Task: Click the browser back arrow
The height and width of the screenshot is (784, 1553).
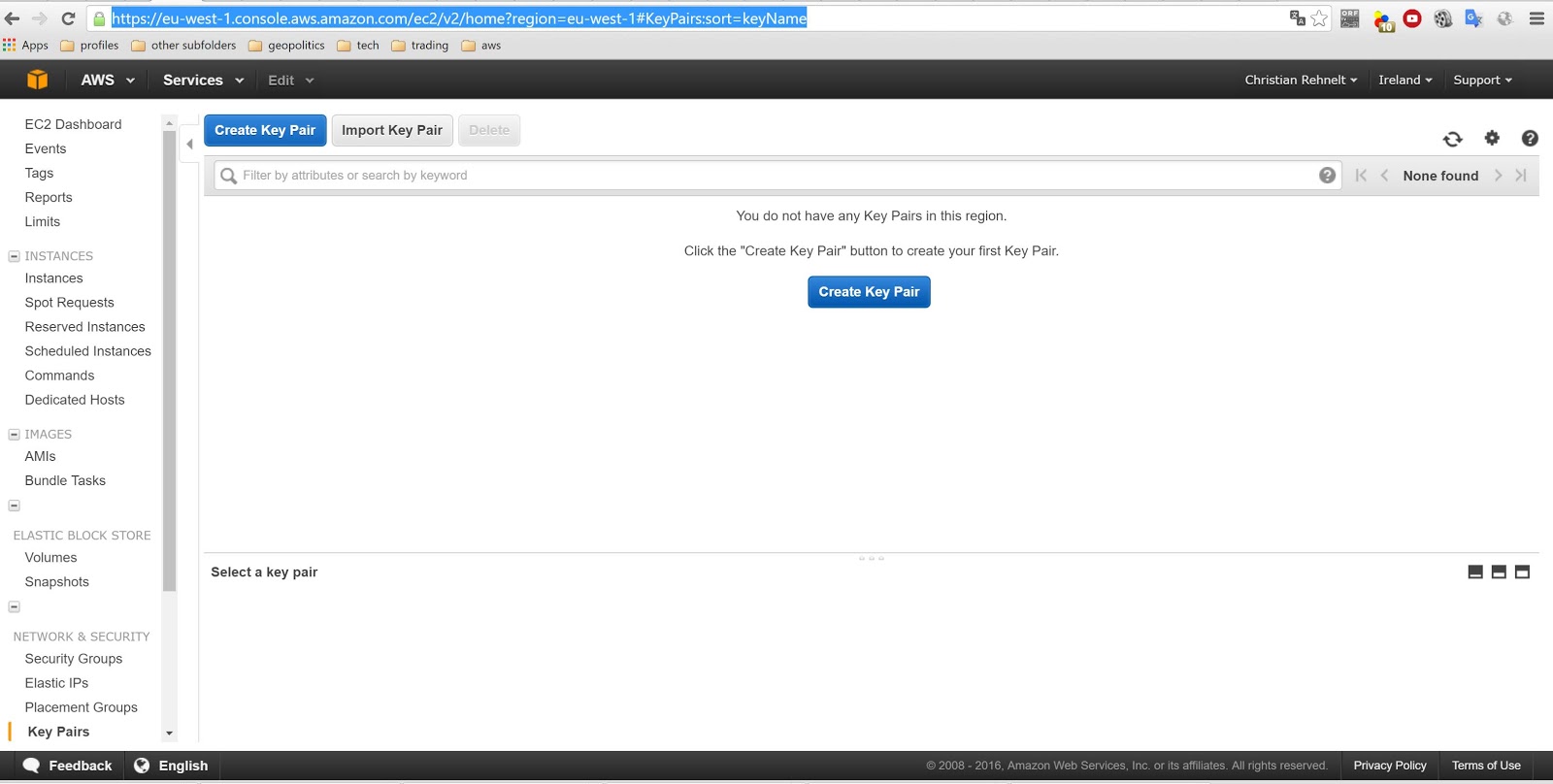Action: click(13, 18)
